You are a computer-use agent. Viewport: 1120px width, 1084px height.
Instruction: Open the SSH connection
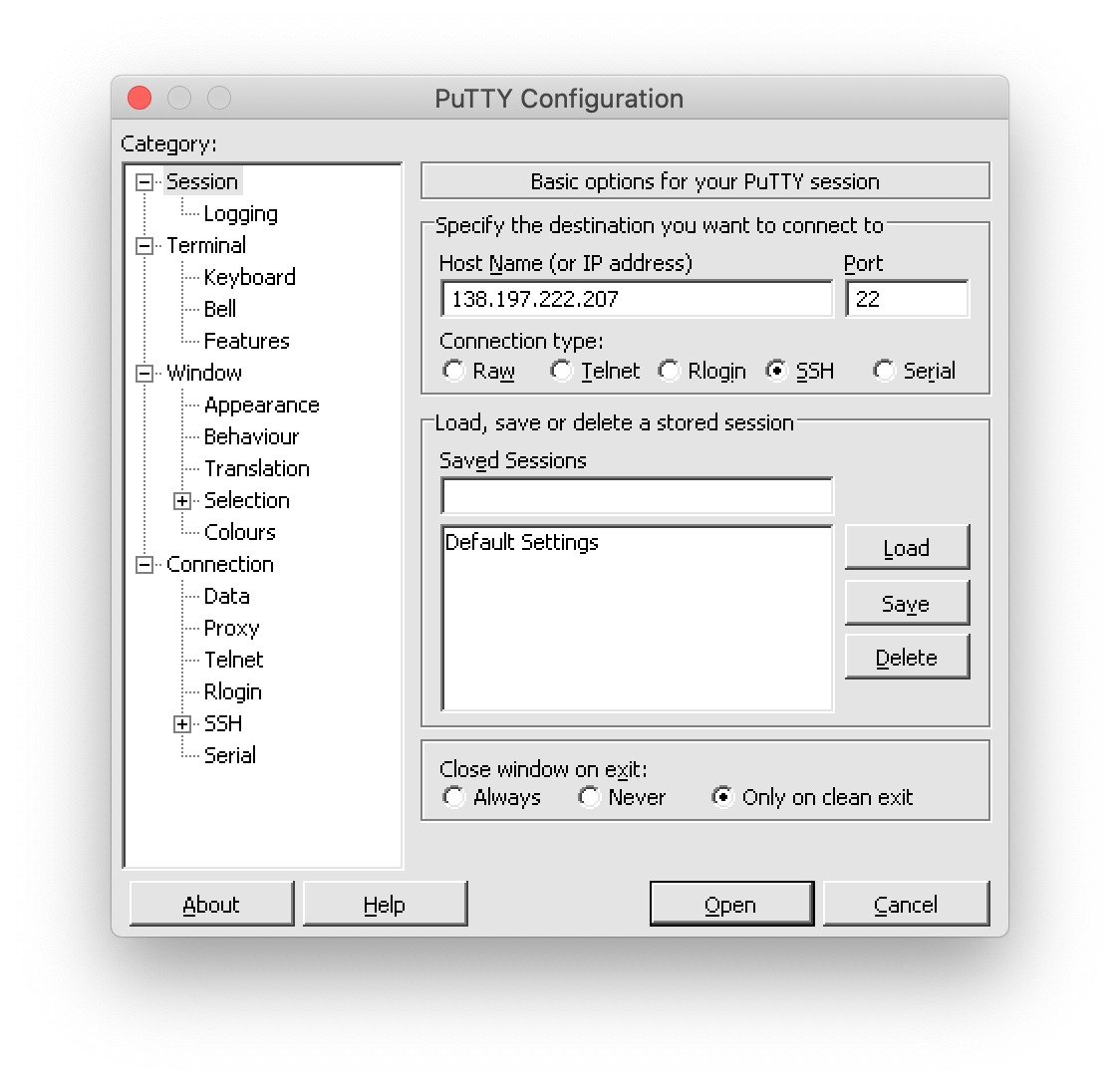(x=732, y=904)
